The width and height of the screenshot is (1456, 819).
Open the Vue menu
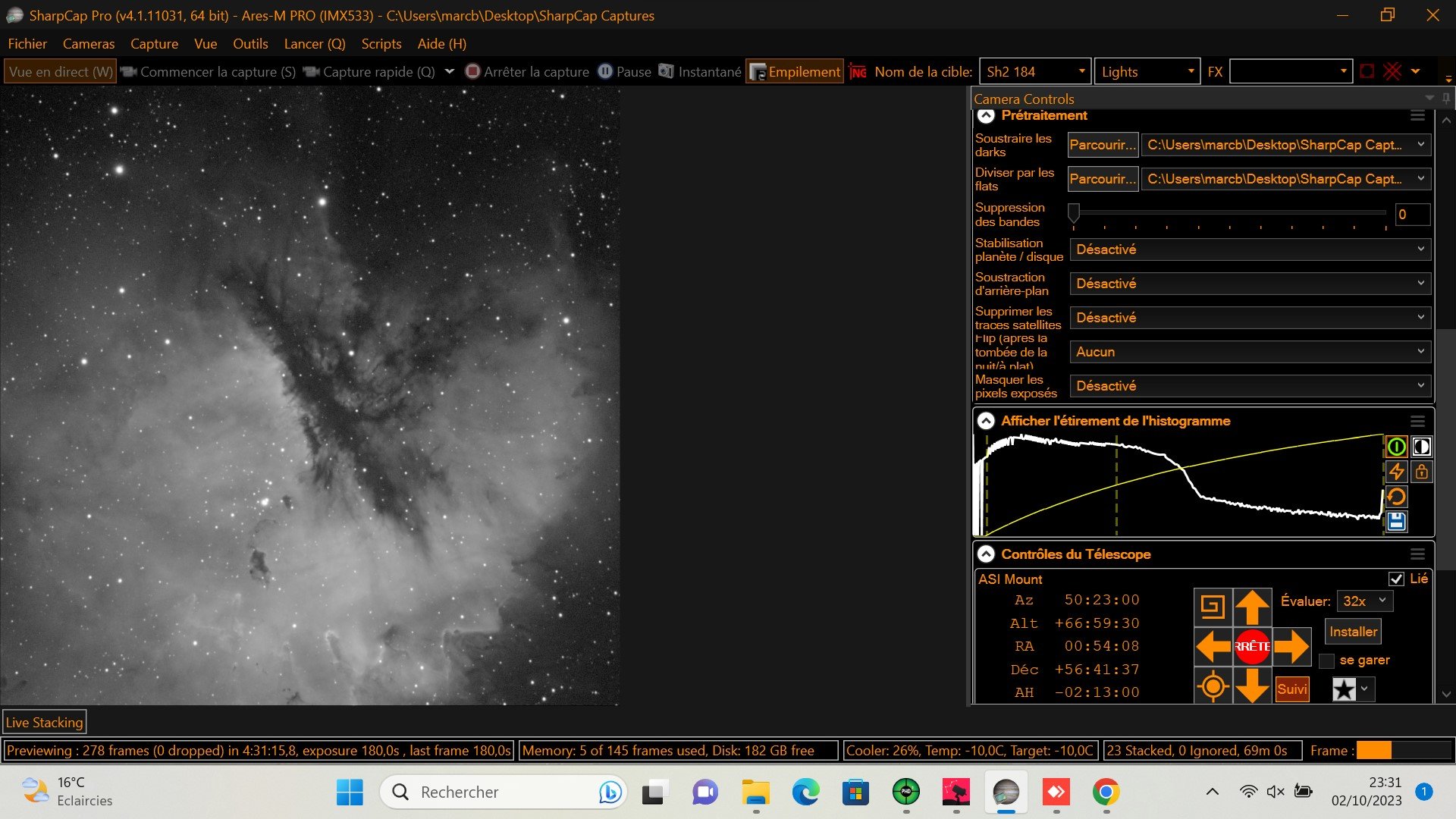coord(206,44)
